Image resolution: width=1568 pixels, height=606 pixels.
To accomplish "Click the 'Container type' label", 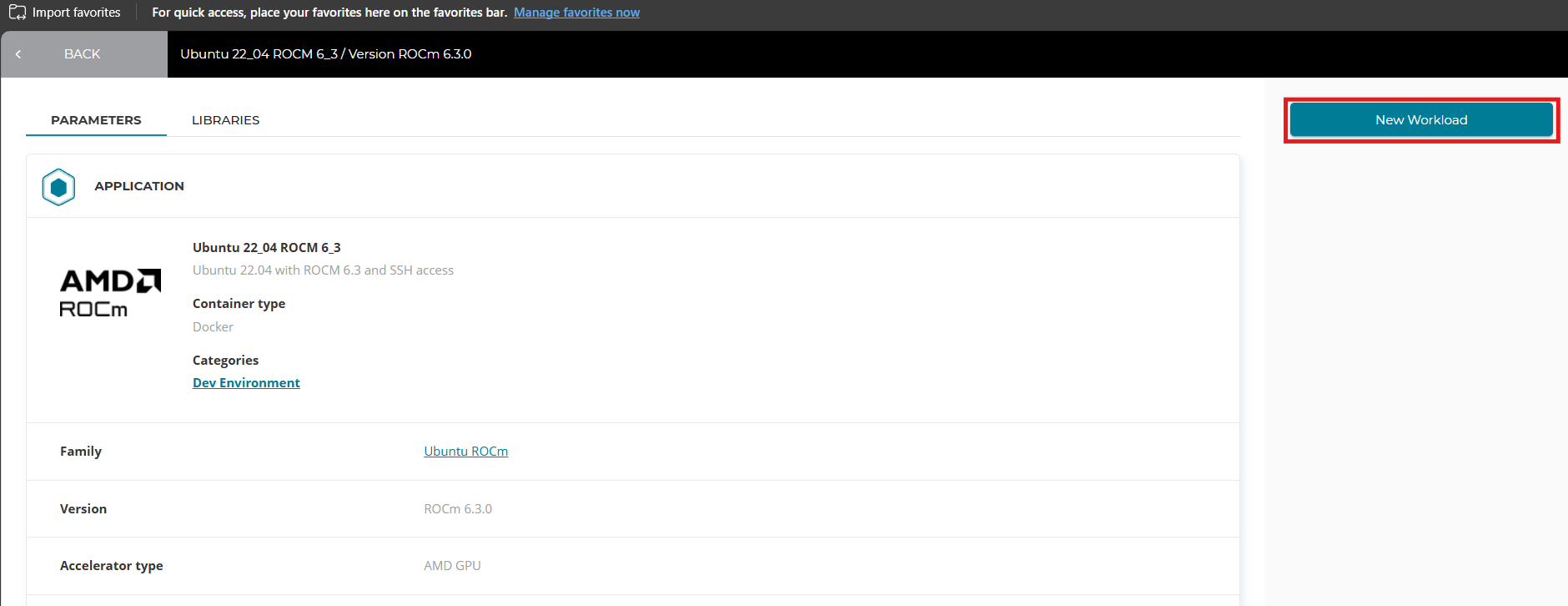I will coord(239,304).
